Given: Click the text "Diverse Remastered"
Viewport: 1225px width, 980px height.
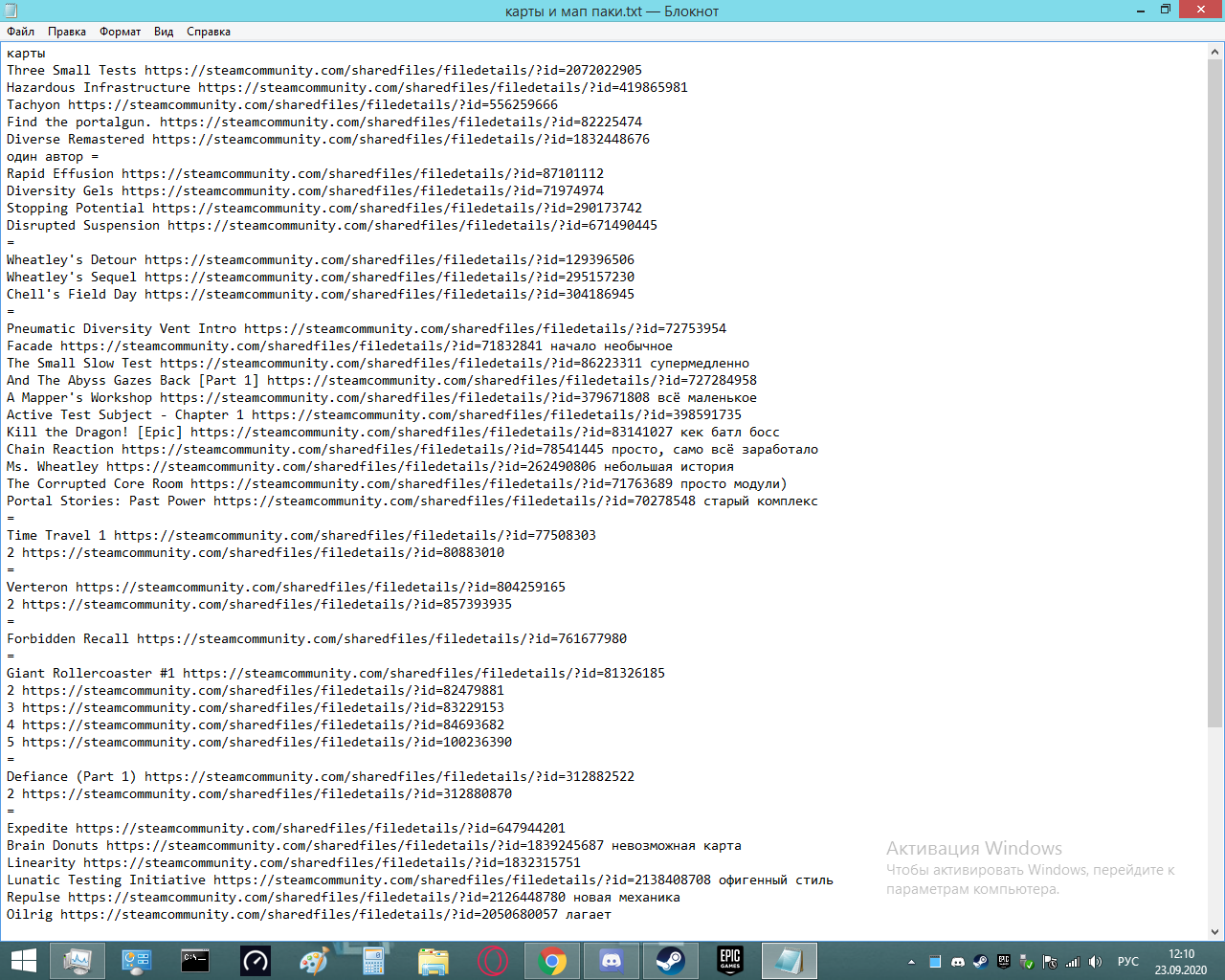Looking at the screenshot, I should 76,140.
